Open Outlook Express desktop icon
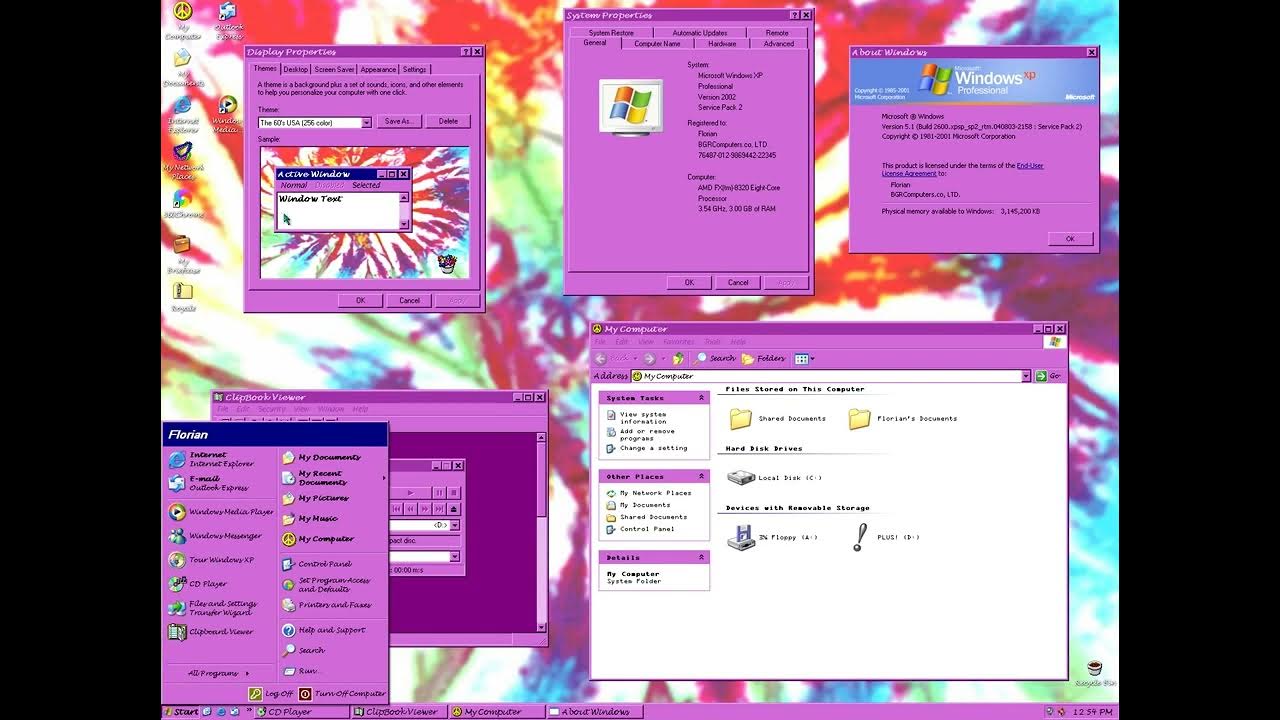 point(228,20)
